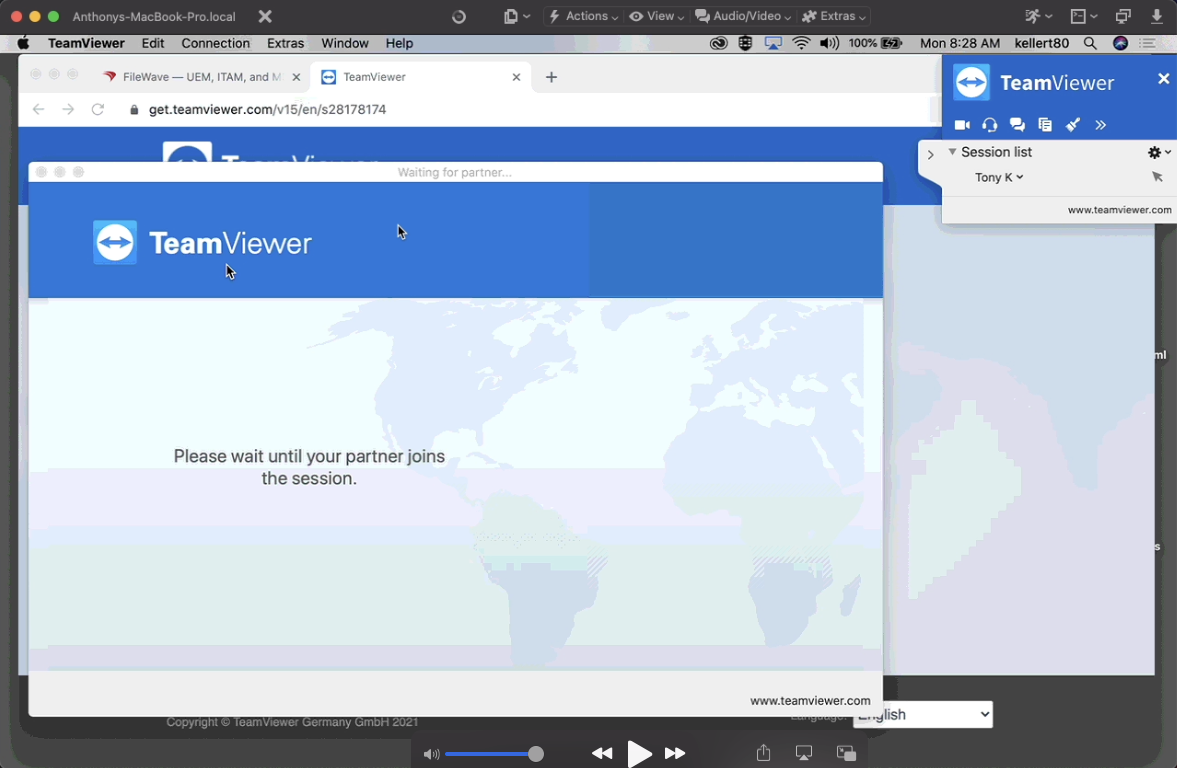
Task: Toggle remote pointer for Tony K
Action: tap(1157, 177)
